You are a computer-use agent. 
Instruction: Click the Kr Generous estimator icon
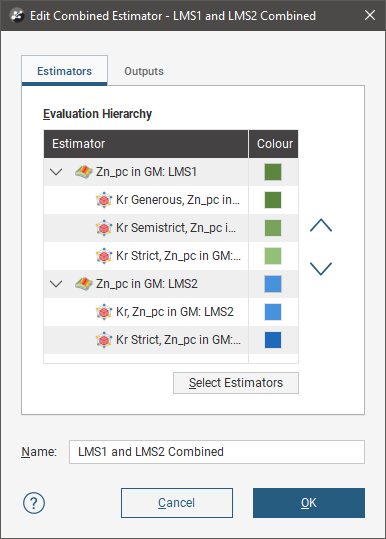(x=104, y=200)
